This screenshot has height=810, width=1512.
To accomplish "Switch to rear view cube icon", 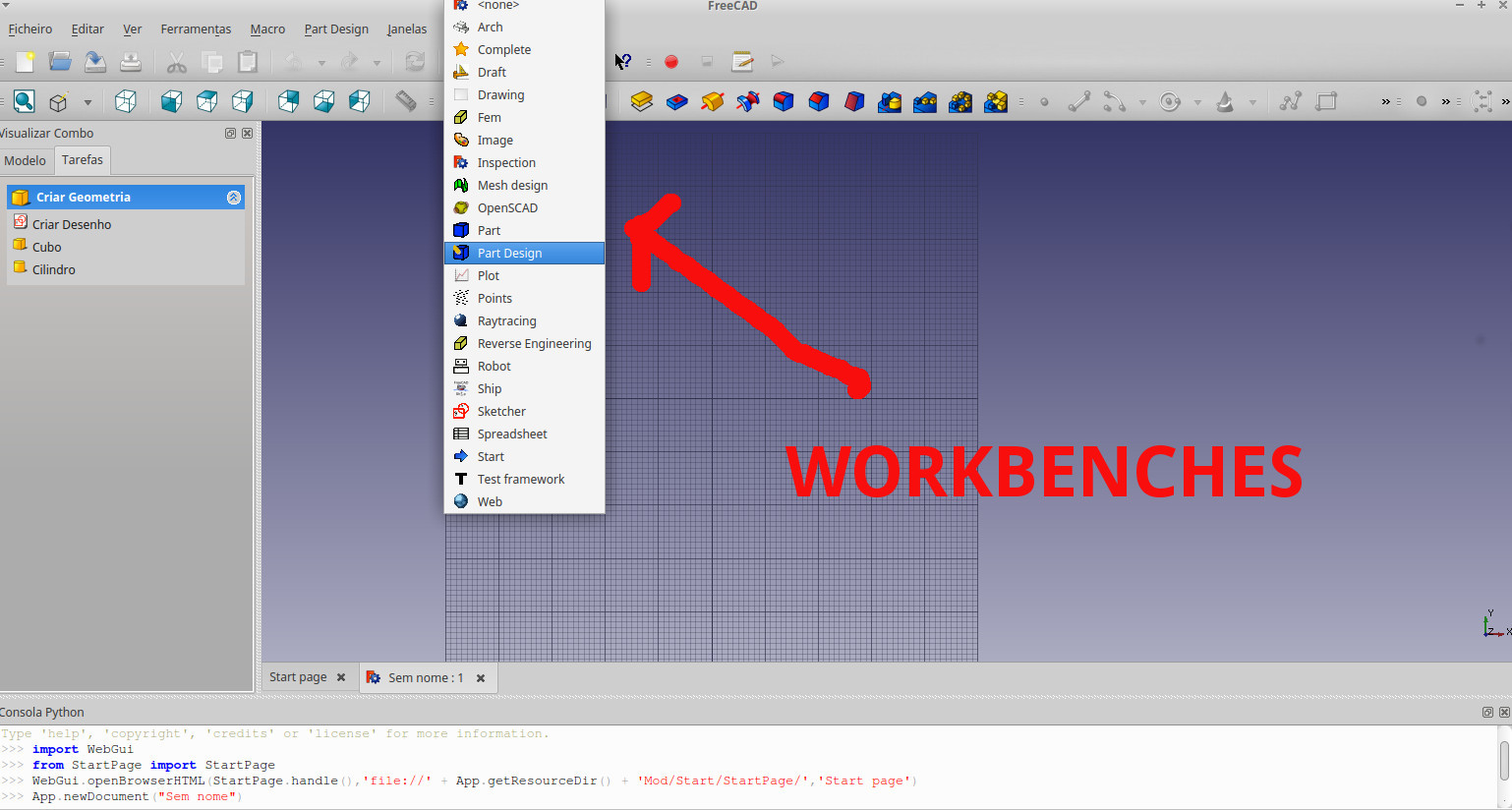I will pos(288,101).
